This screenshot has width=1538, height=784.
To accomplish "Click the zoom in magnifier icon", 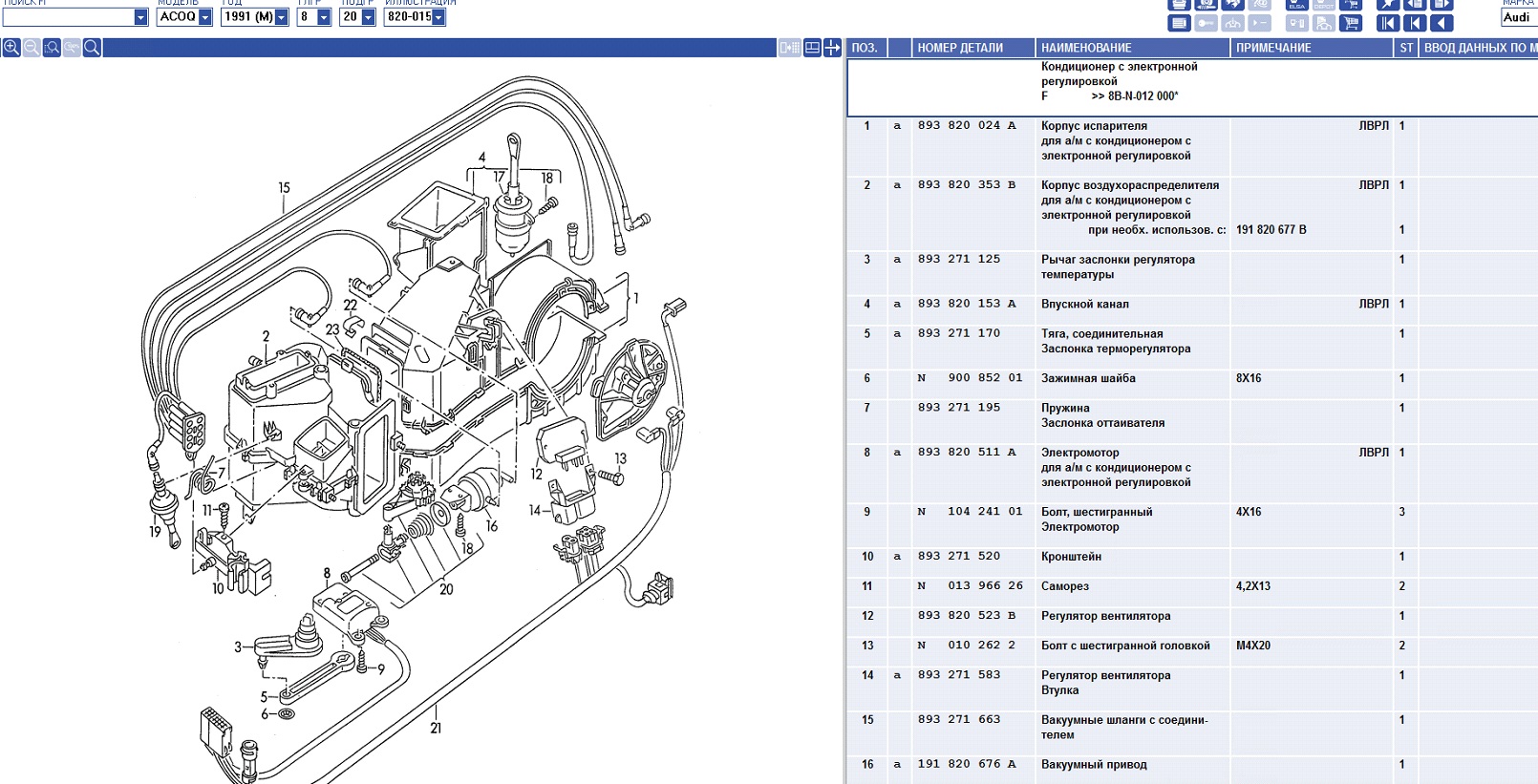I will tap(11, 48).
